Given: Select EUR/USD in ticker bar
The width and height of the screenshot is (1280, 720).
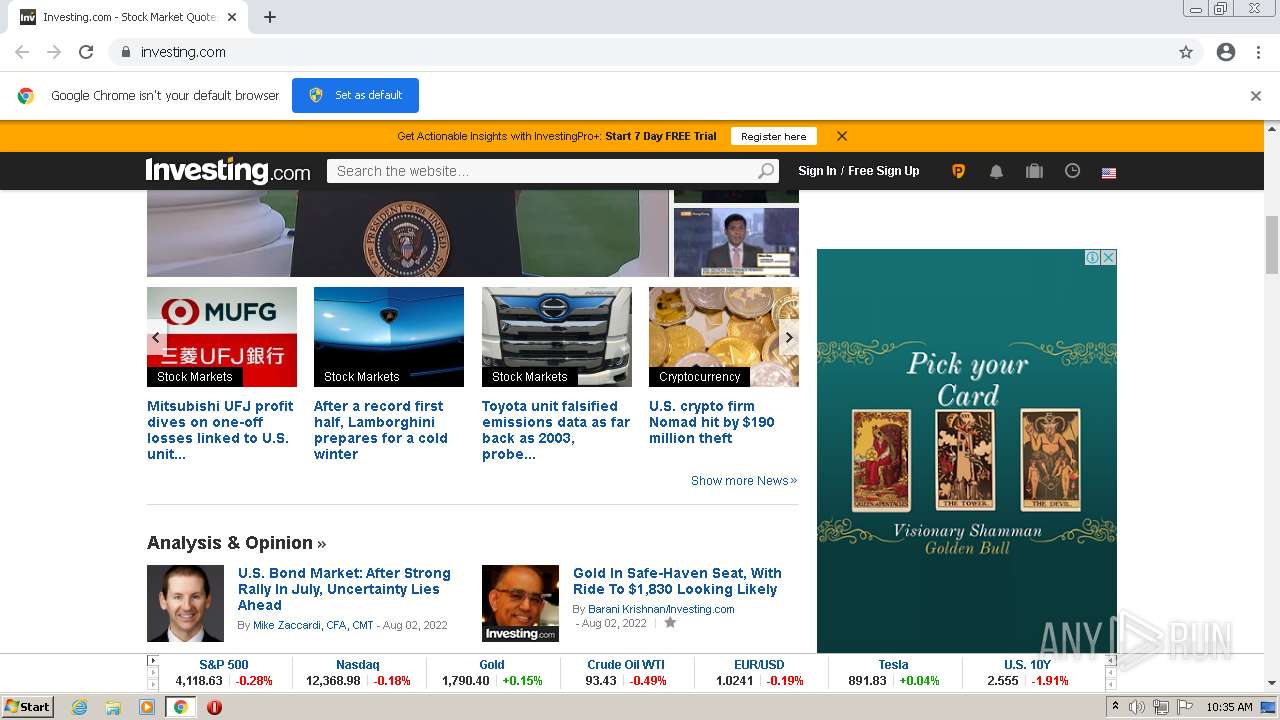Looking at the screenshot, I should (x=759, y=664).
